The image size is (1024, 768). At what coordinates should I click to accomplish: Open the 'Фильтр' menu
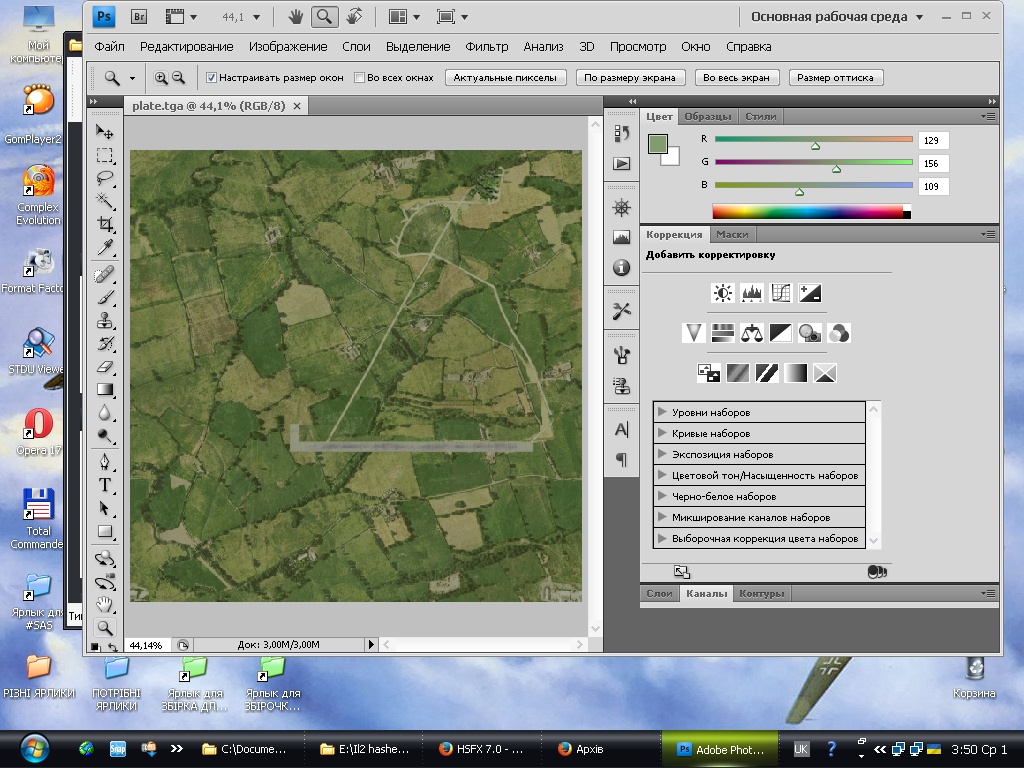pos(487,46)
